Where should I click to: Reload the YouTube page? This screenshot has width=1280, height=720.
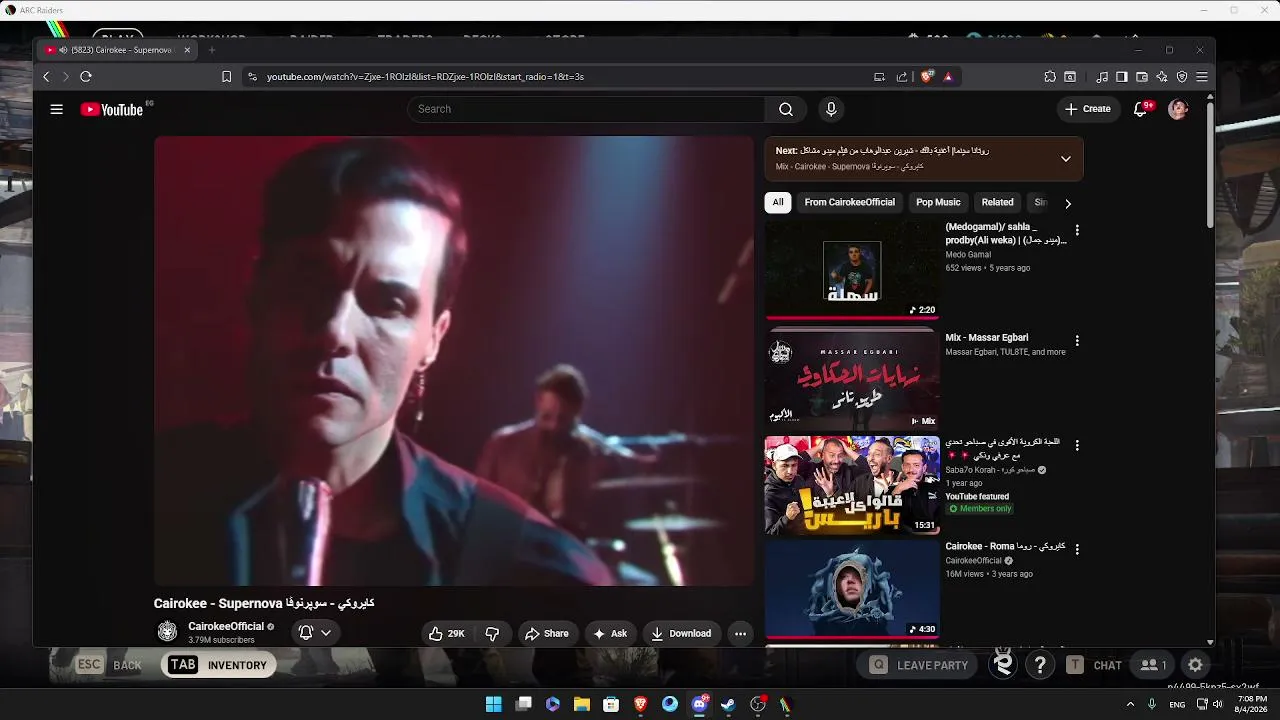(86, 77)
